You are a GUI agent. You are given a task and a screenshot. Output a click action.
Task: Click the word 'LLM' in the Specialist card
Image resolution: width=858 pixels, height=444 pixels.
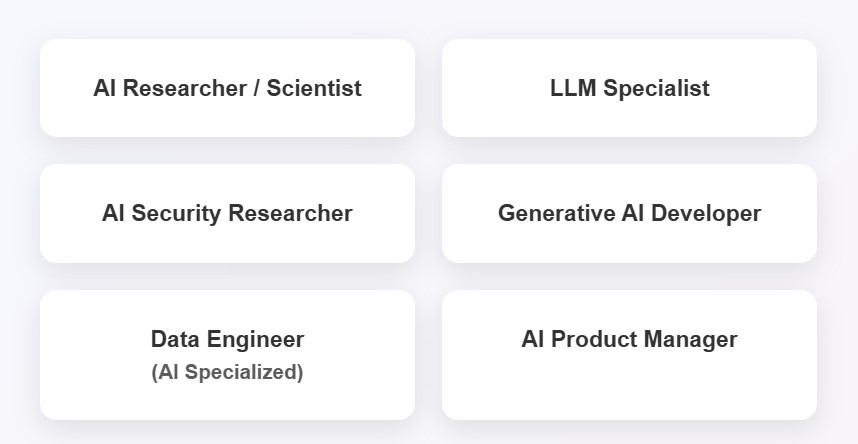click(x=573, y=88)
